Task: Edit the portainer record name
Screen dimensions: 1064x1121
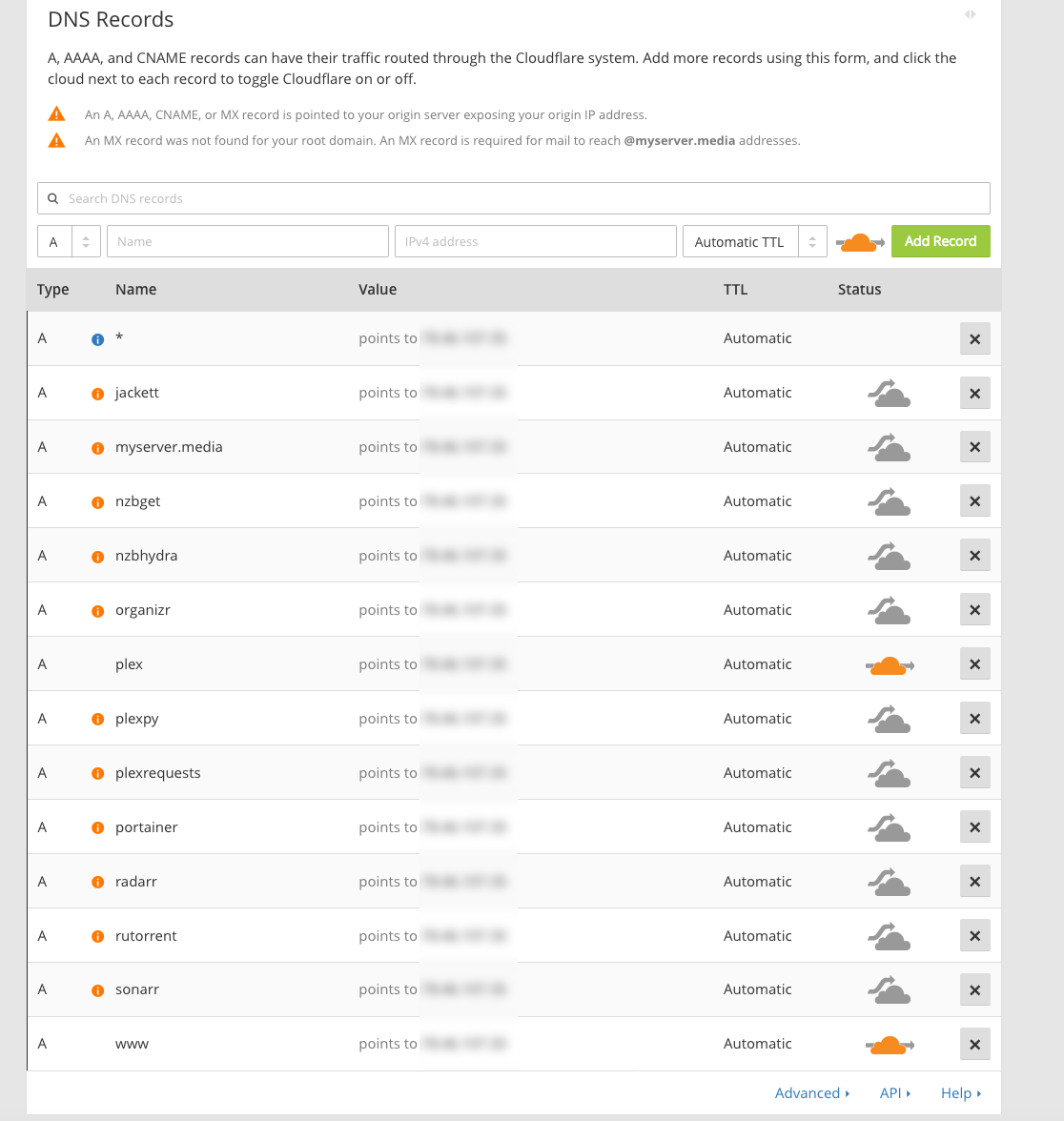Action: tap(147, 827)
